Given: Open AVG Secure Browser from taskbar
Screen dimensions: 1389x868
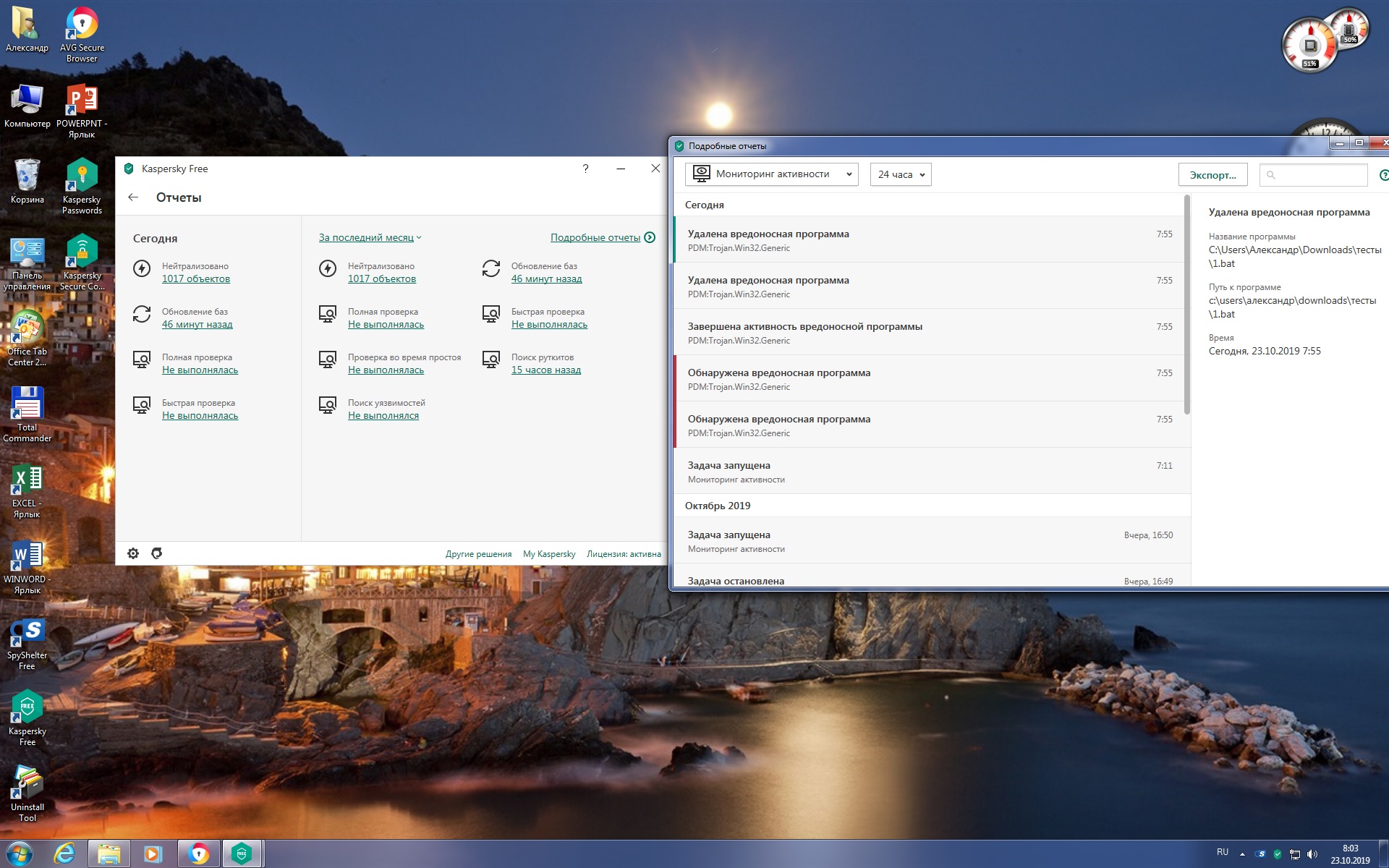Looking at the screenshot, I should (197, 854).
